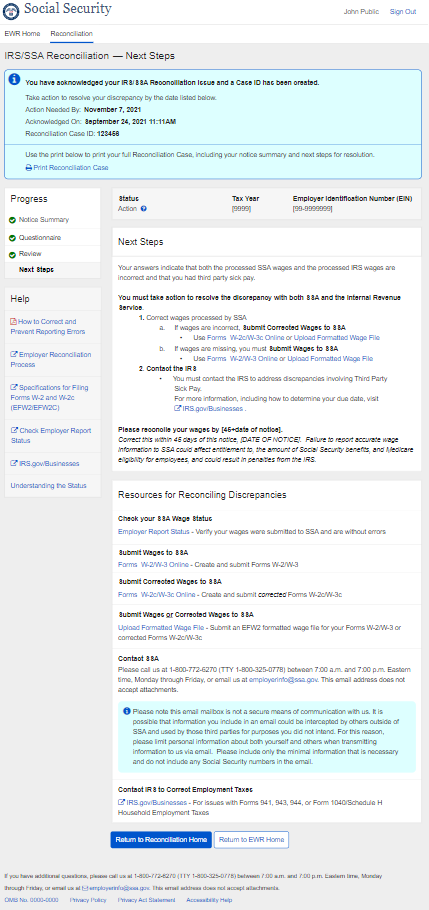Open Privacy Policy footer link
This screenshot has height=910, width=429.
pos(88,900)
